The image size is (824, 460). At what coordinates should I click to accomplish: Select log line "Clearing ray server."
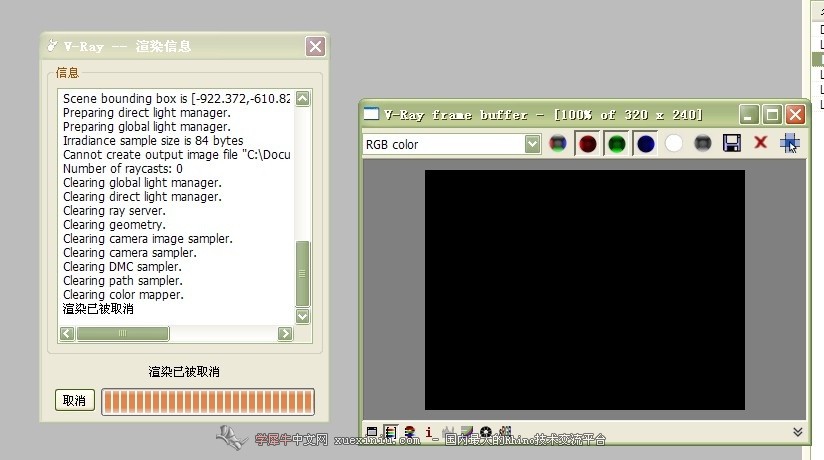click(x=114, y=211)
